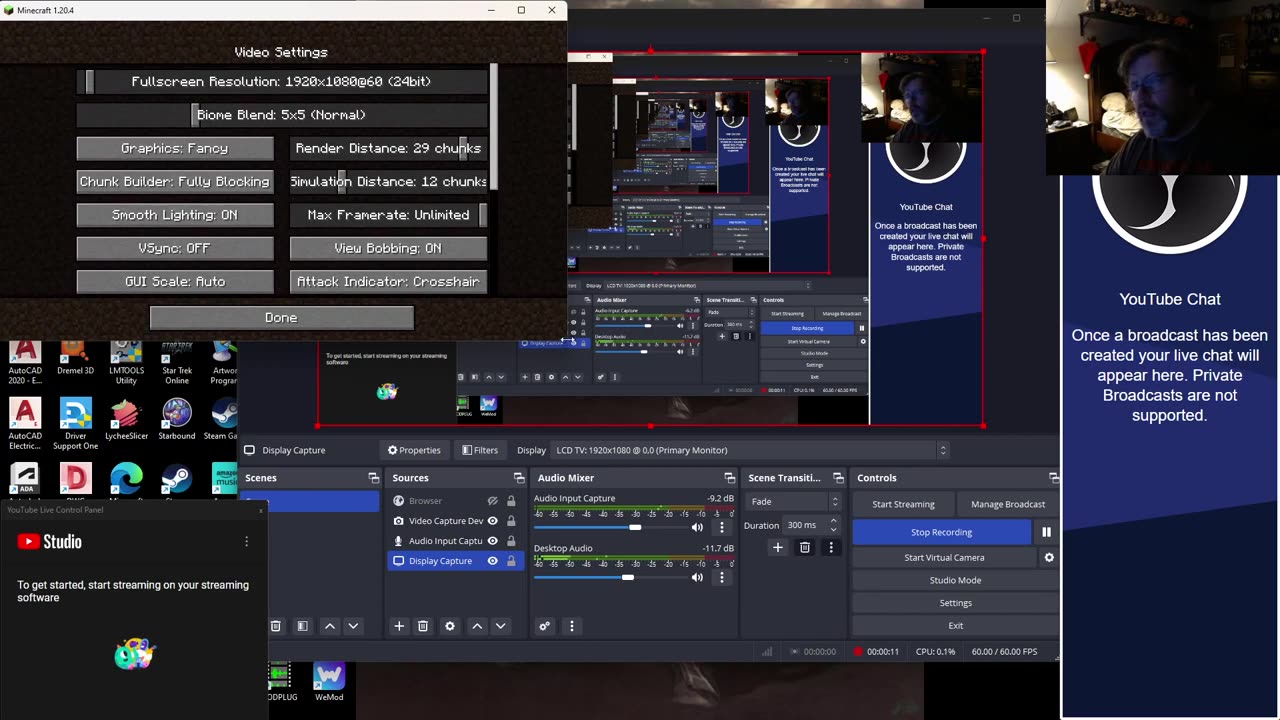Image resolution: width=1280 pixels, height=720 pixels.
Task: Open YouTube Studio three-dot menu
Action: pyautogui.click(x=247, y=541)
